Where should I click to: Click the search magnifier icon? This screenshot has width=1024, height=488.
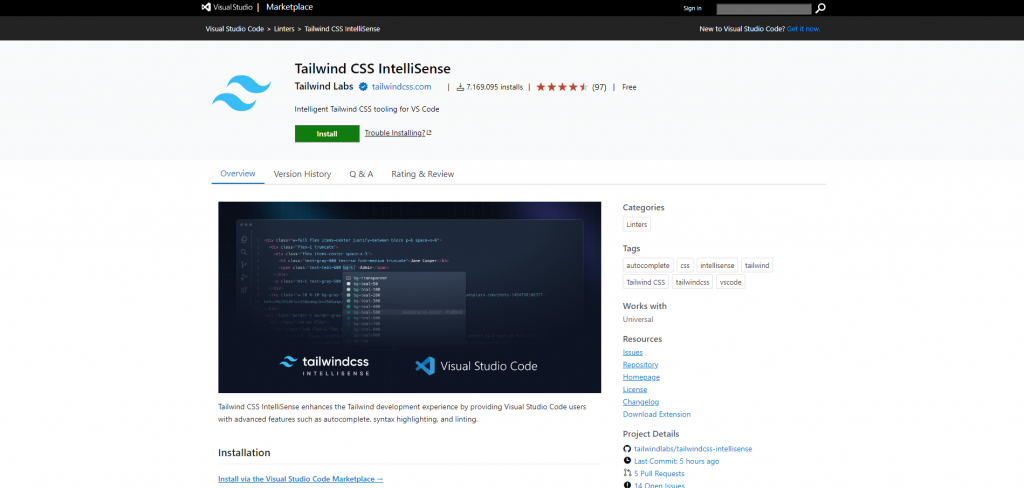[x=820, y=8]
